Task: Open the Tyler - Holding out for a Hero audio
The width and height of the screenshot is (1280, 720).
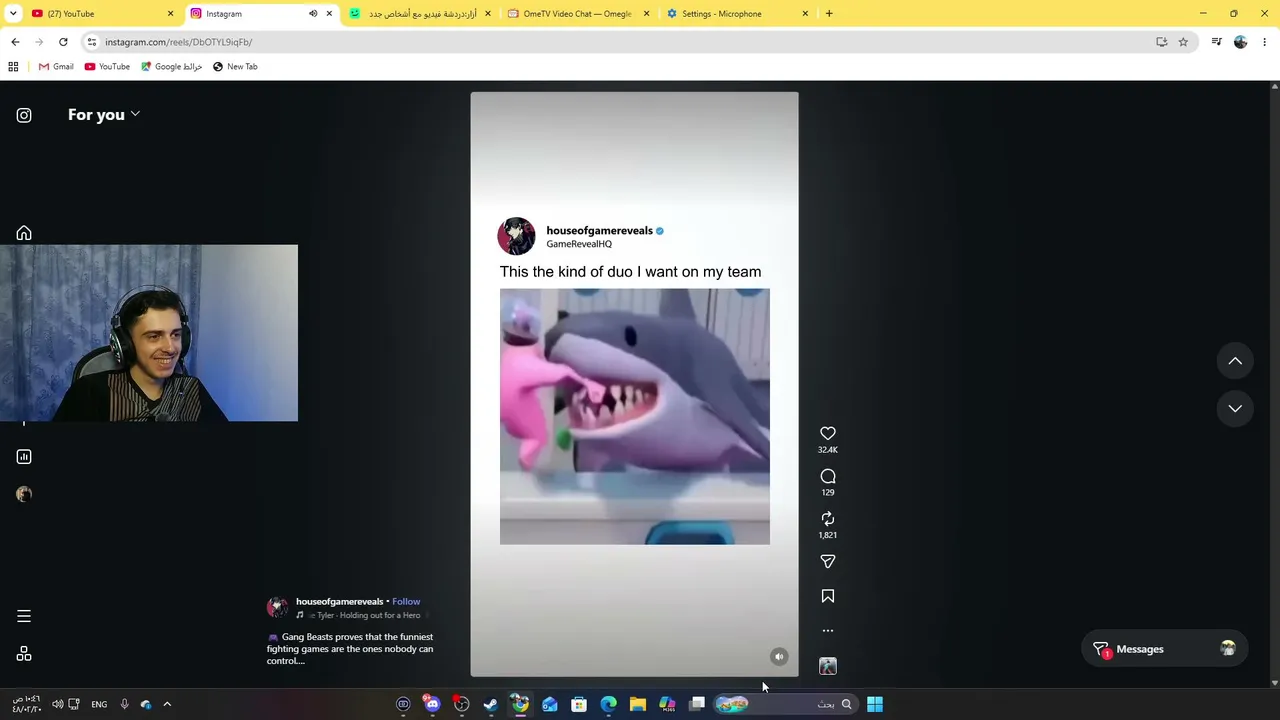Action: point(362,616)
